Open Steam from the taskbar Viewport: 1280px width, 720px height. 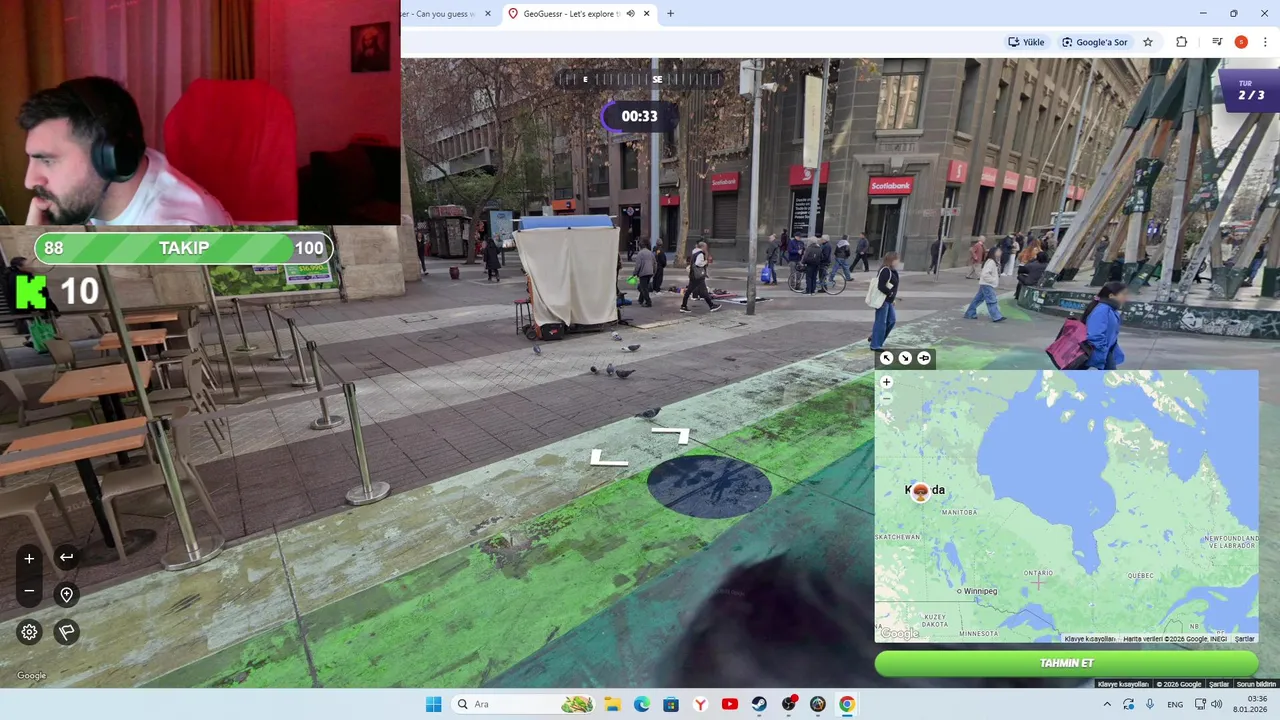(759, 704)
